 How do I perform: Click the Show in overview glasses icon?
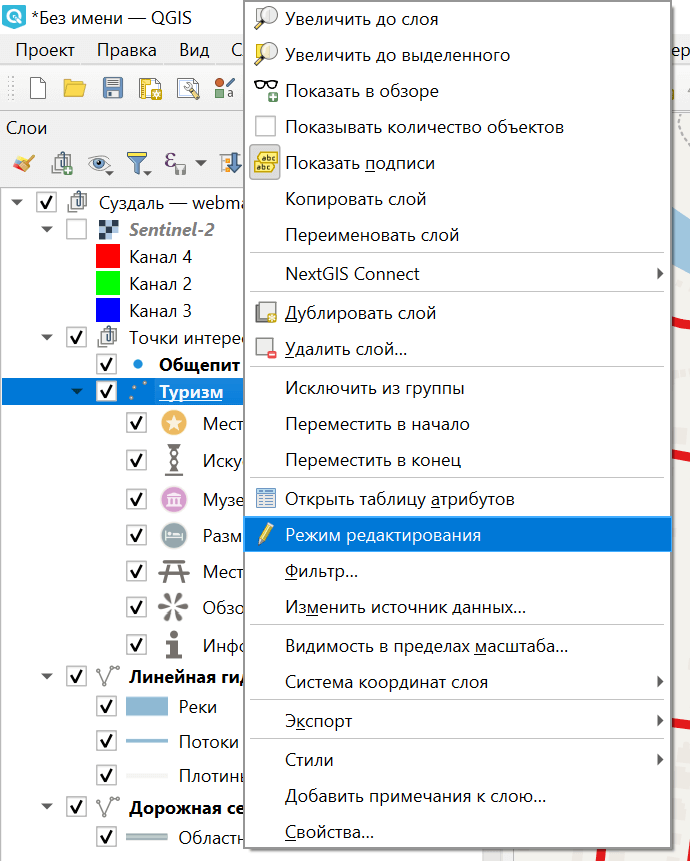(266, 91)
